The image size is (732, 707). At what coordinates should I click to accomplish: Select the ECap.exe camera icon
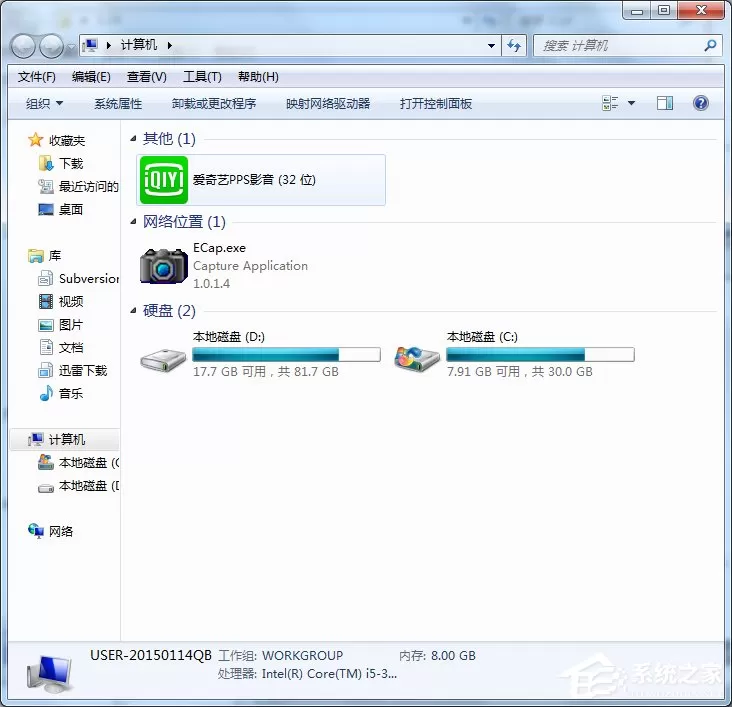pos(164,265)
